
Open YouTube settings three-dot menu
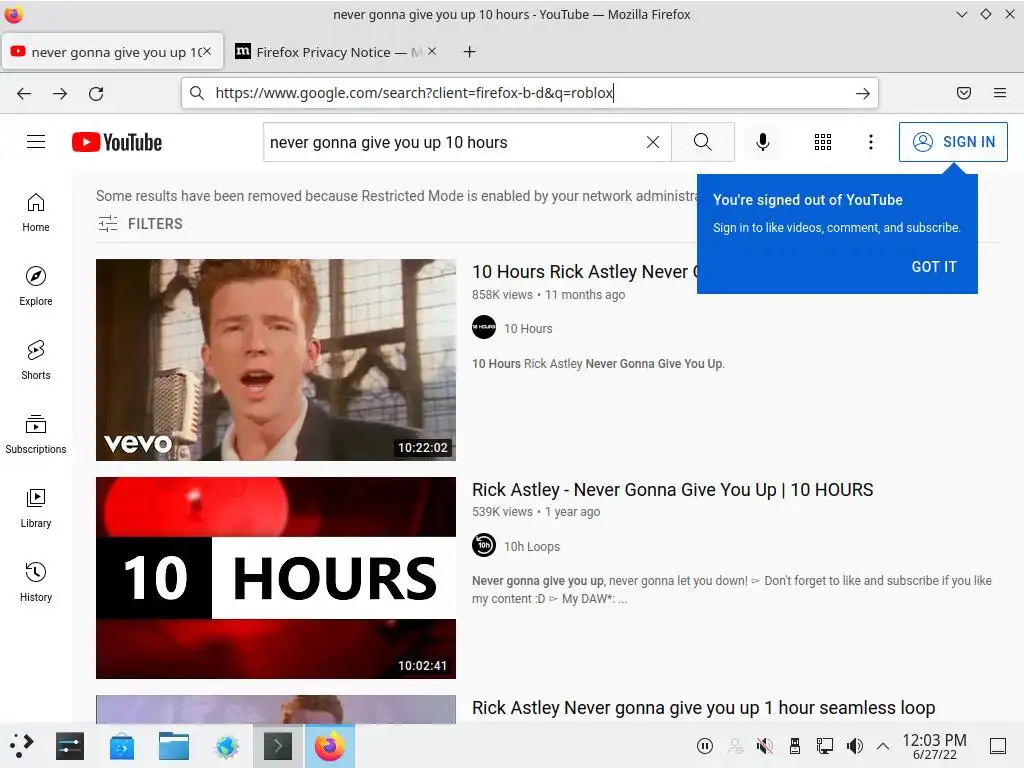[871, 142]
